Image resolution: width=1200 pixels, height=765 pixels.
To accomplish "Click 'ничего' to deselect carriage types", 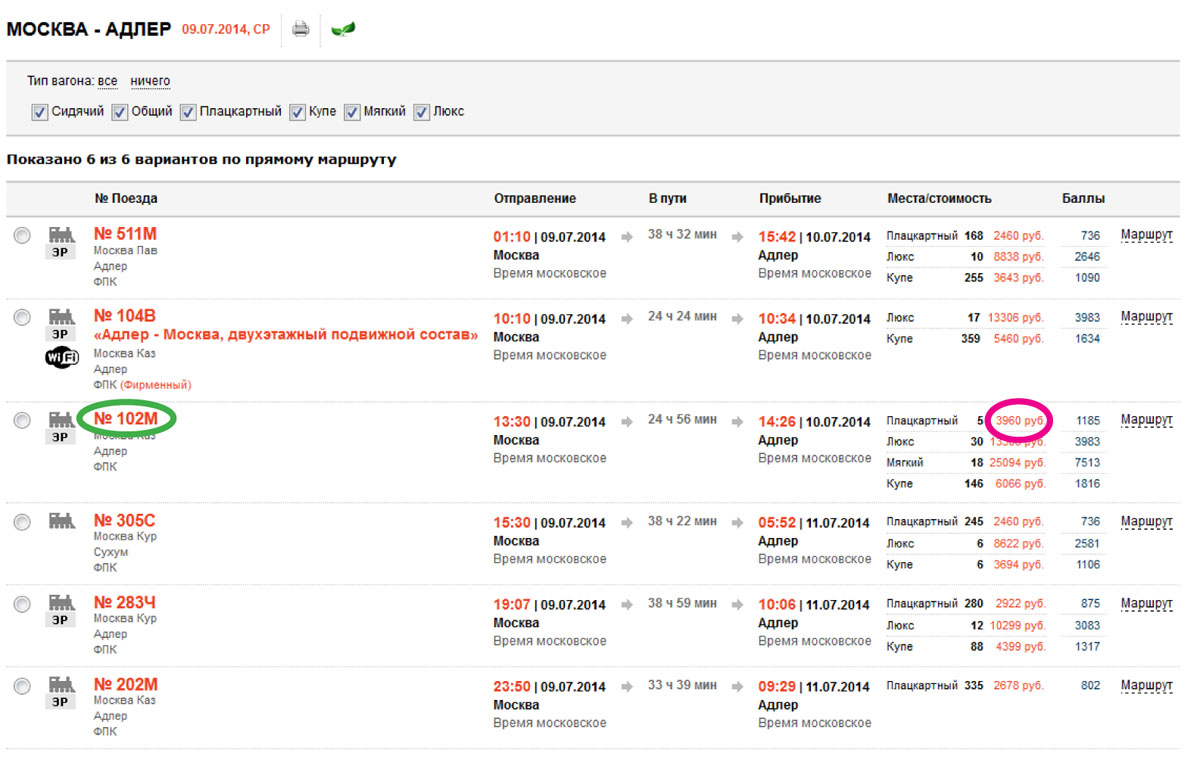I will coord(150,81).
